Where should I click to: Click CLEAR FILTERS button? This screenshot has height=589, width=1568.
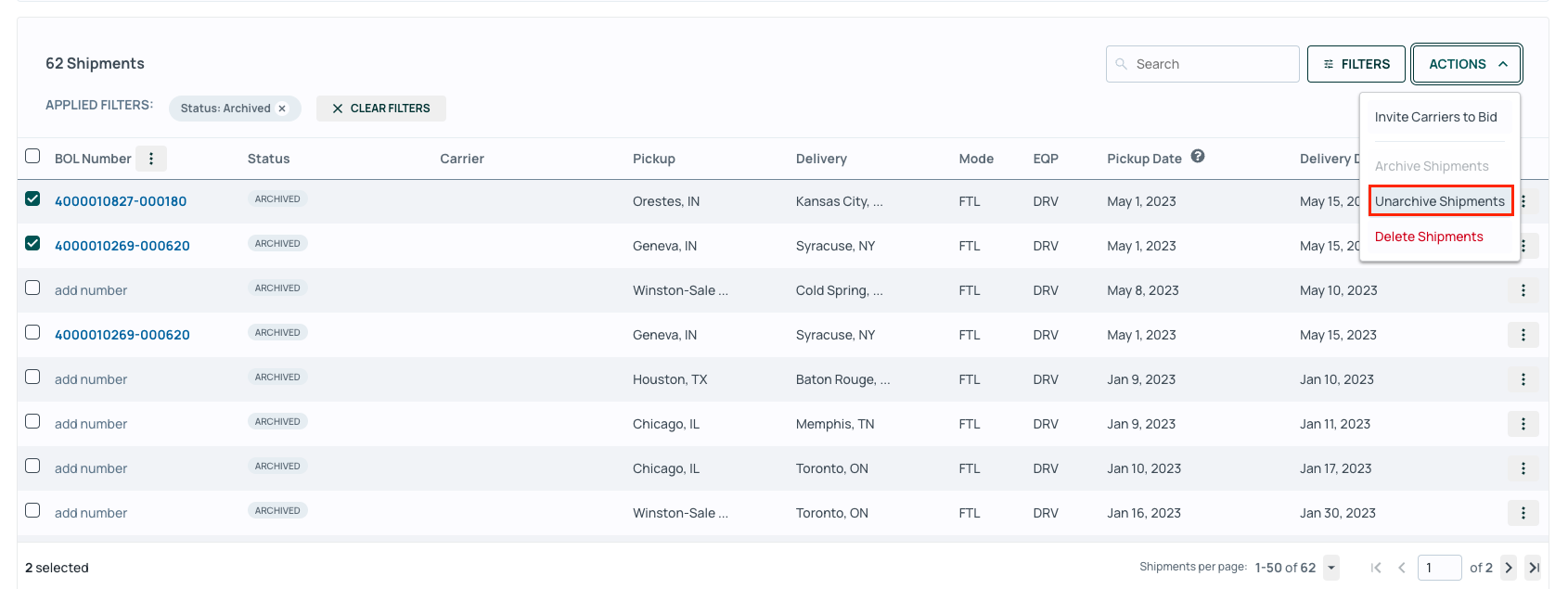(x=381, y=109)
